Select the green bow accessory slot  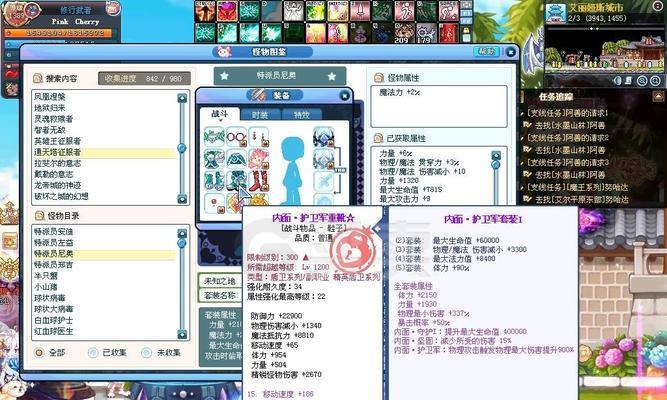pyautogui.click(x=214, y=137)
